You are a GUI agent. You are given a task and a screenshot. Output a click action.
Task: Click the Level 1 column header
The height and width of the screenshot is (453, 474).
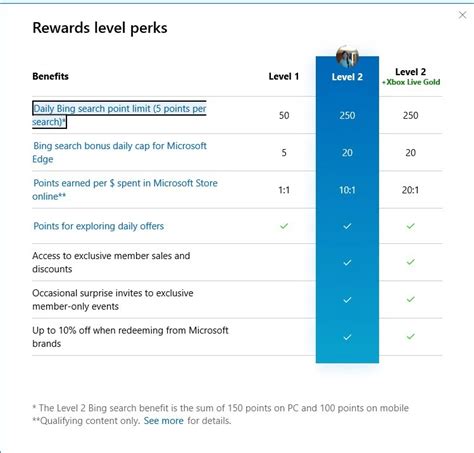click(284, 76)
